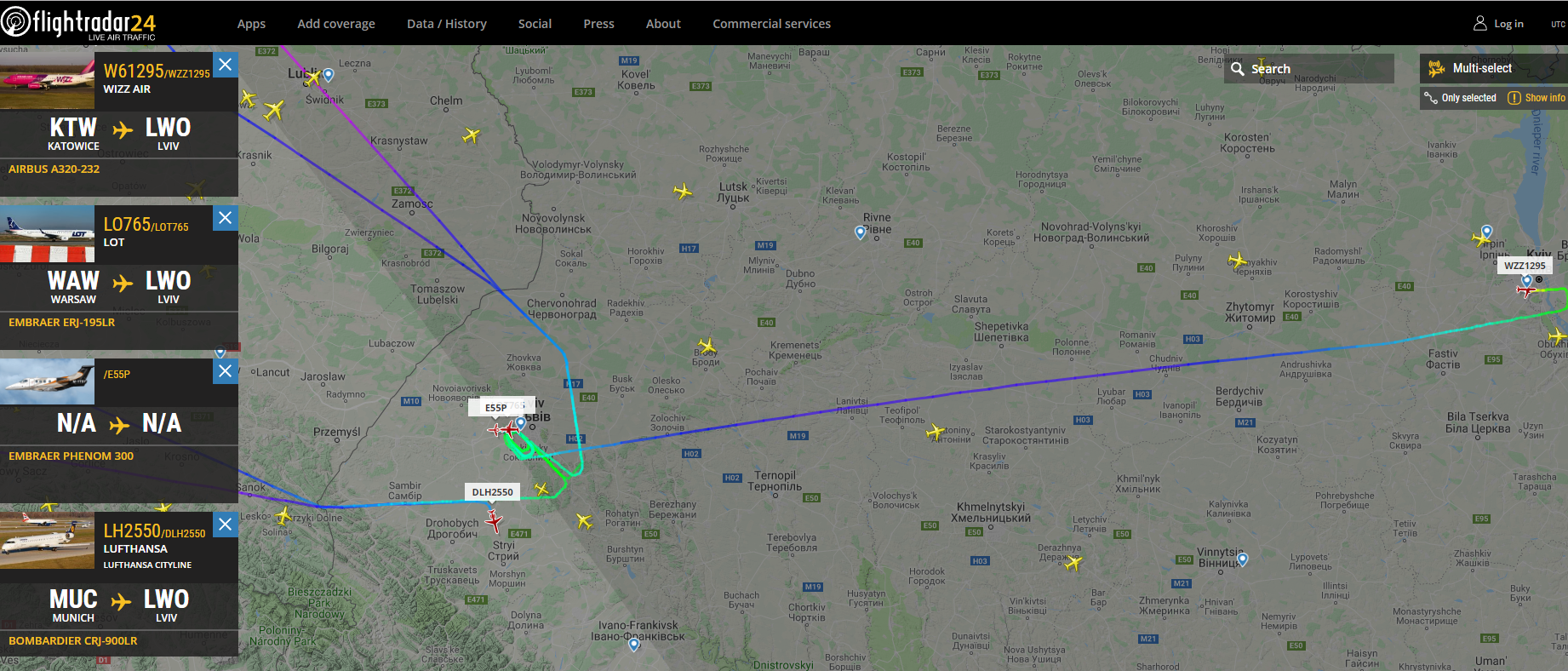Click the airport pin marker at Vinnytsia
Image resolution: width=1568 pixels, height=671 pixels.
click(x=1243, y=559)
